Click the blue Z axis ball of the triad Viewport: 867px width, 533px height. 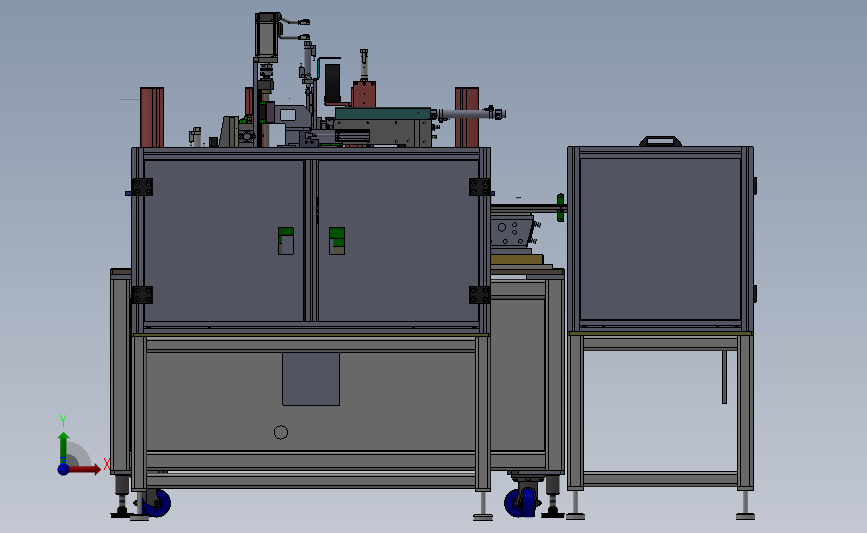[x=64, y=469]
